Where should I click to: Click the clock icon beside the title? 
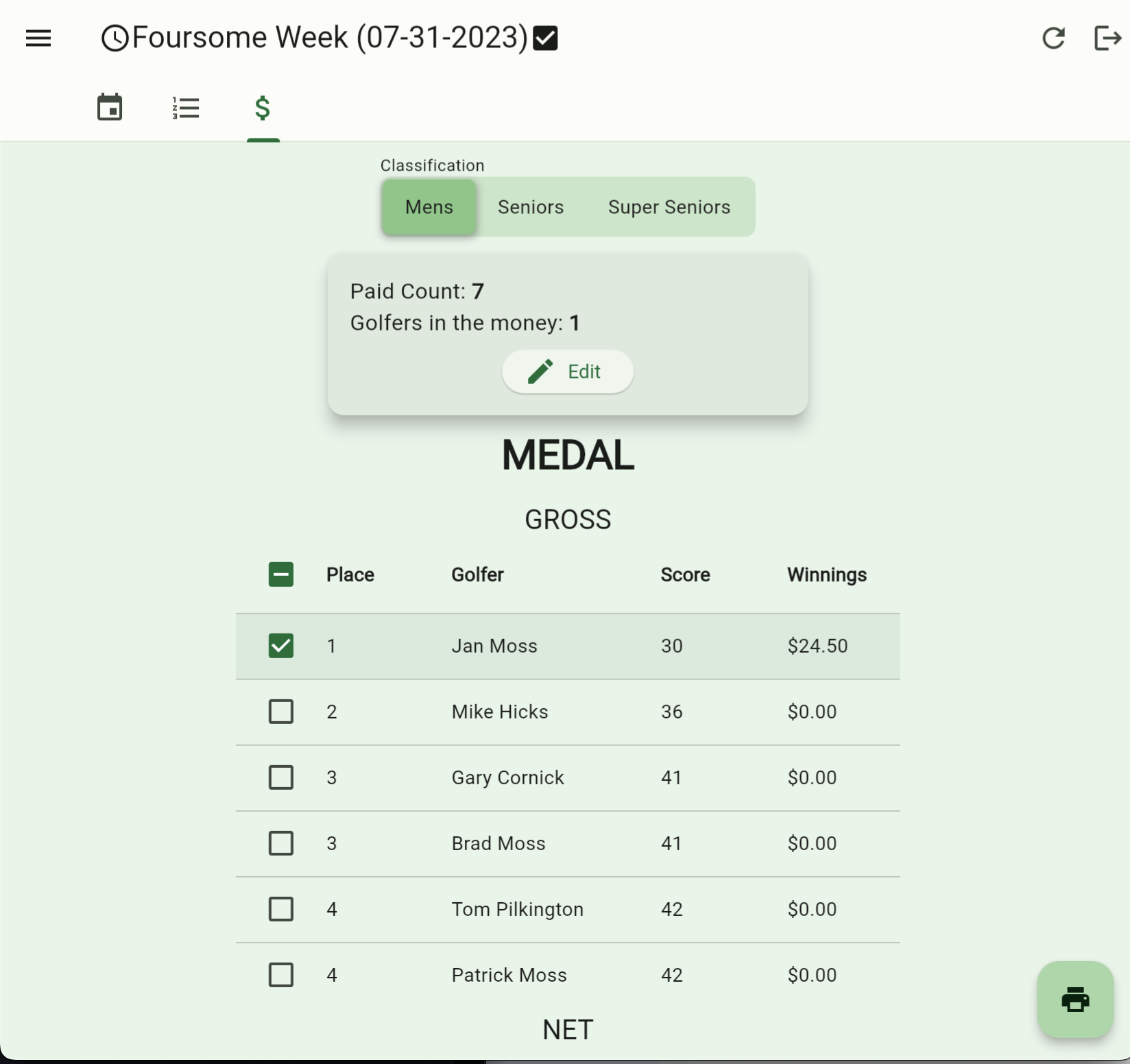tap(115, 38)
